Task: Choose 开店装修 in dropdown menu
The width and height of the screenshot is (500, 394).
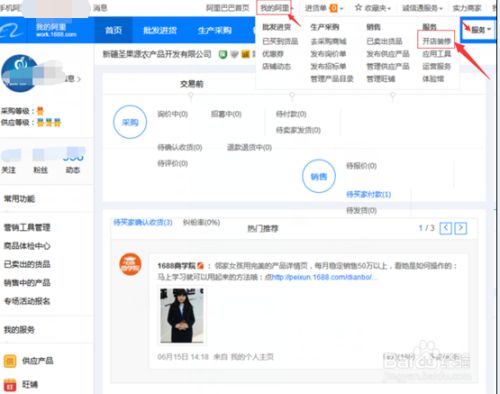Action: point(436,41)
